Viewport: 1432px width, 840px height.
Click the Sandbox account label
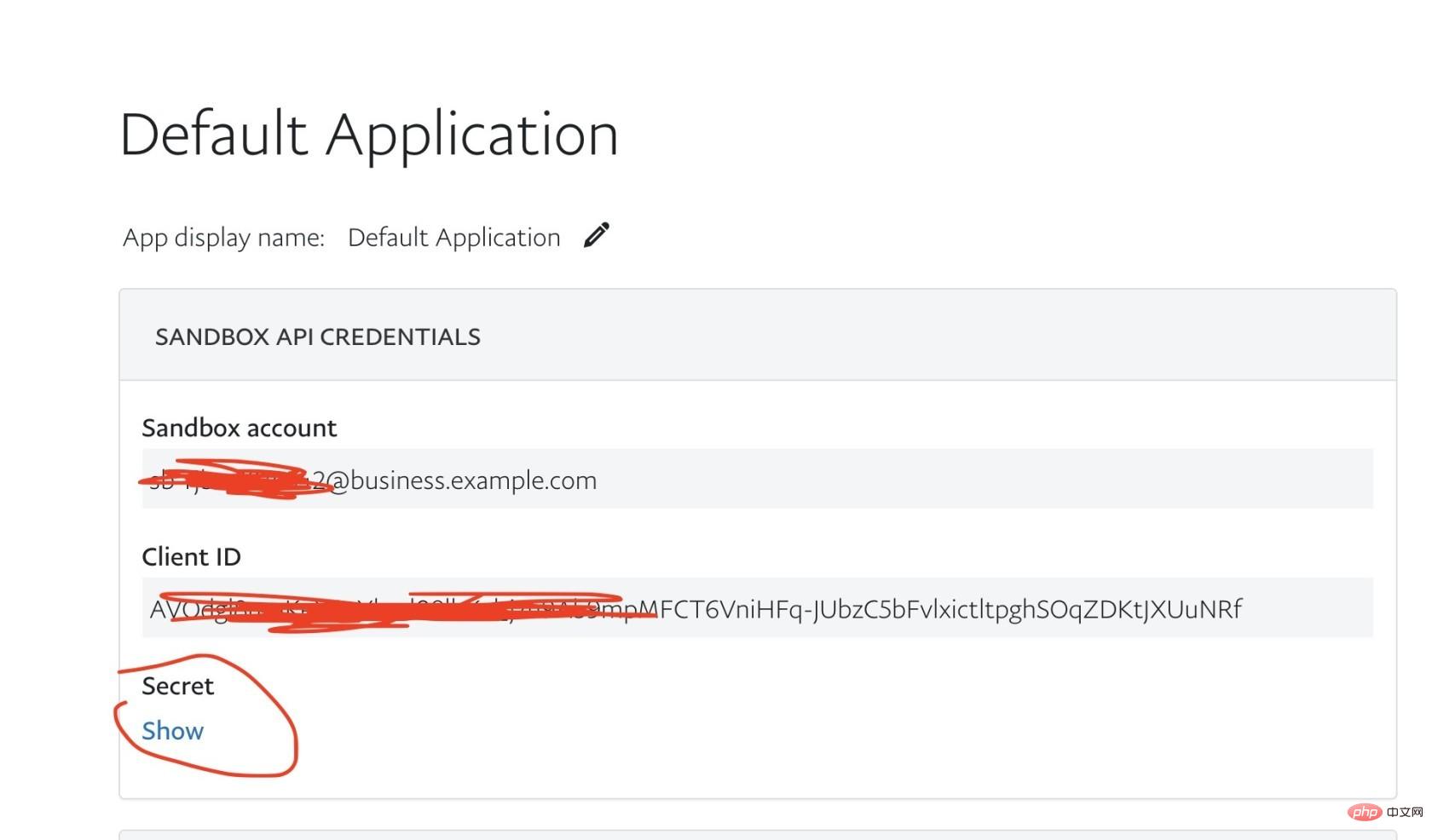[240, 428]
